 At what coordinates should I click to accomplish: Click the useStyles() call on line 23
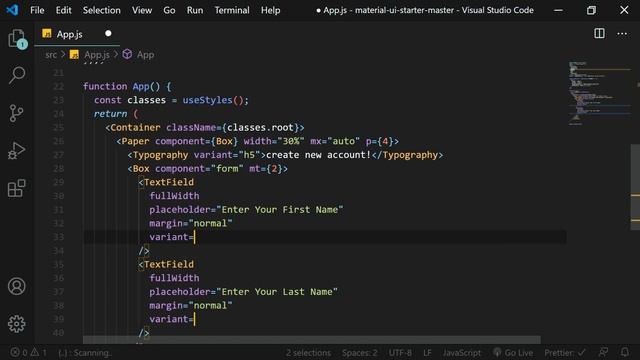tap(213, 100)
